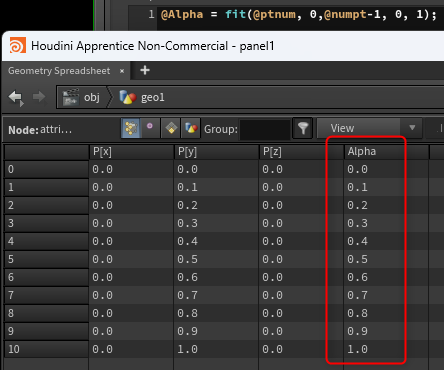Sort by the P[x] column header
The width and height of the screenshot is (444, 370).
(131, 152)
